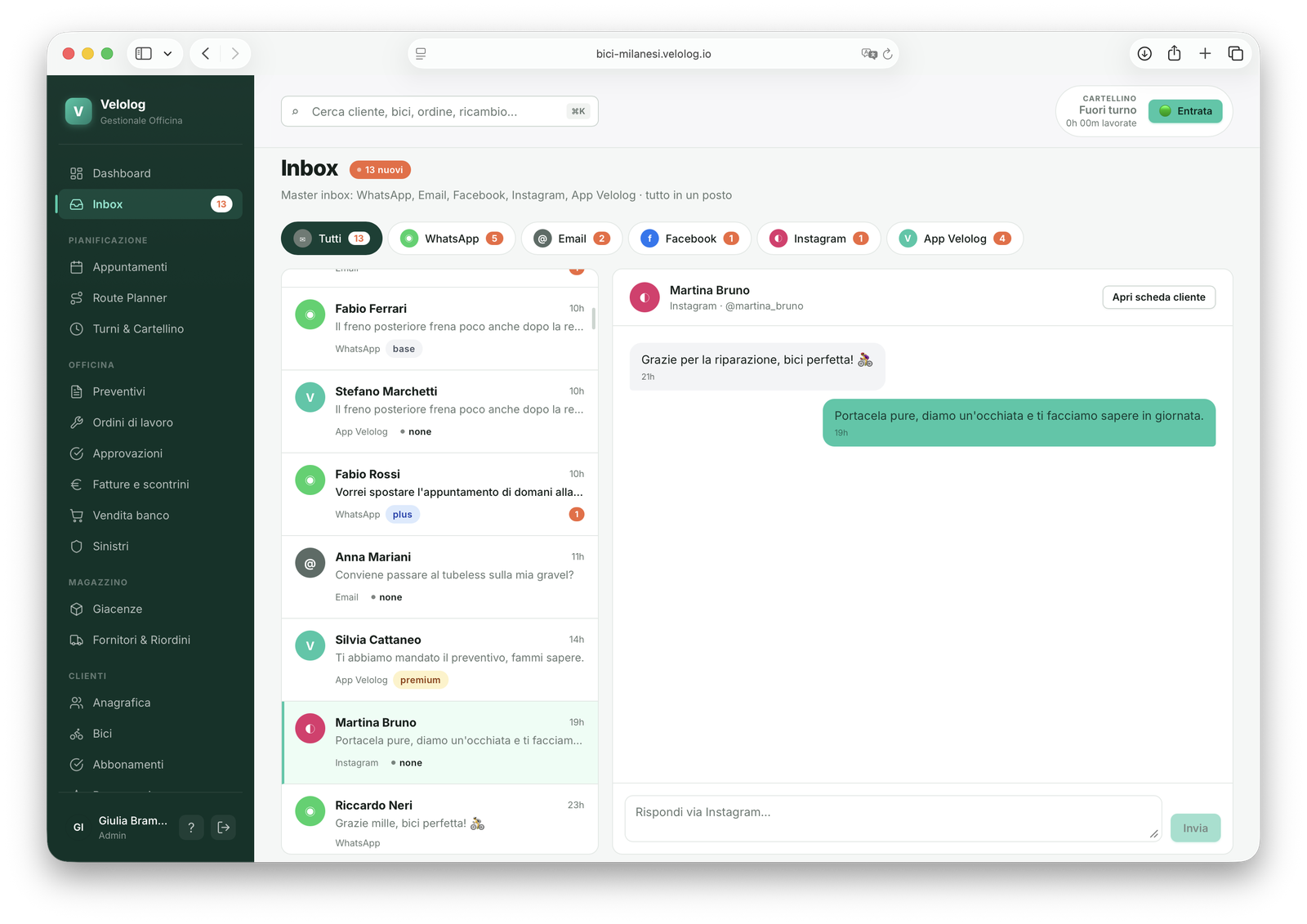Click the ⌘K shortcut hint
Image resolution: width=1307 pixels, height=924 pixels.
pos(578,111)
